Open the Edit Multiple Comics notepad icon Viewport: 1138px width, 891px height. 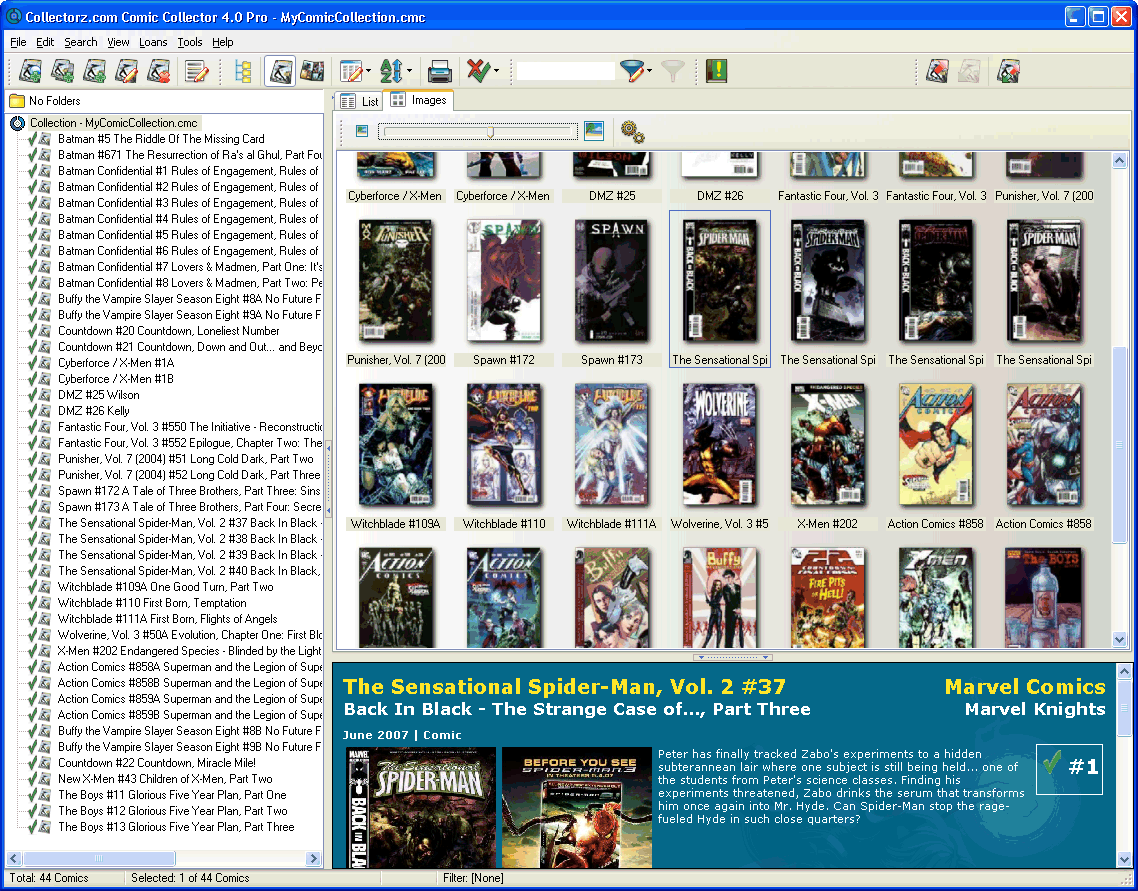point(194,71)
